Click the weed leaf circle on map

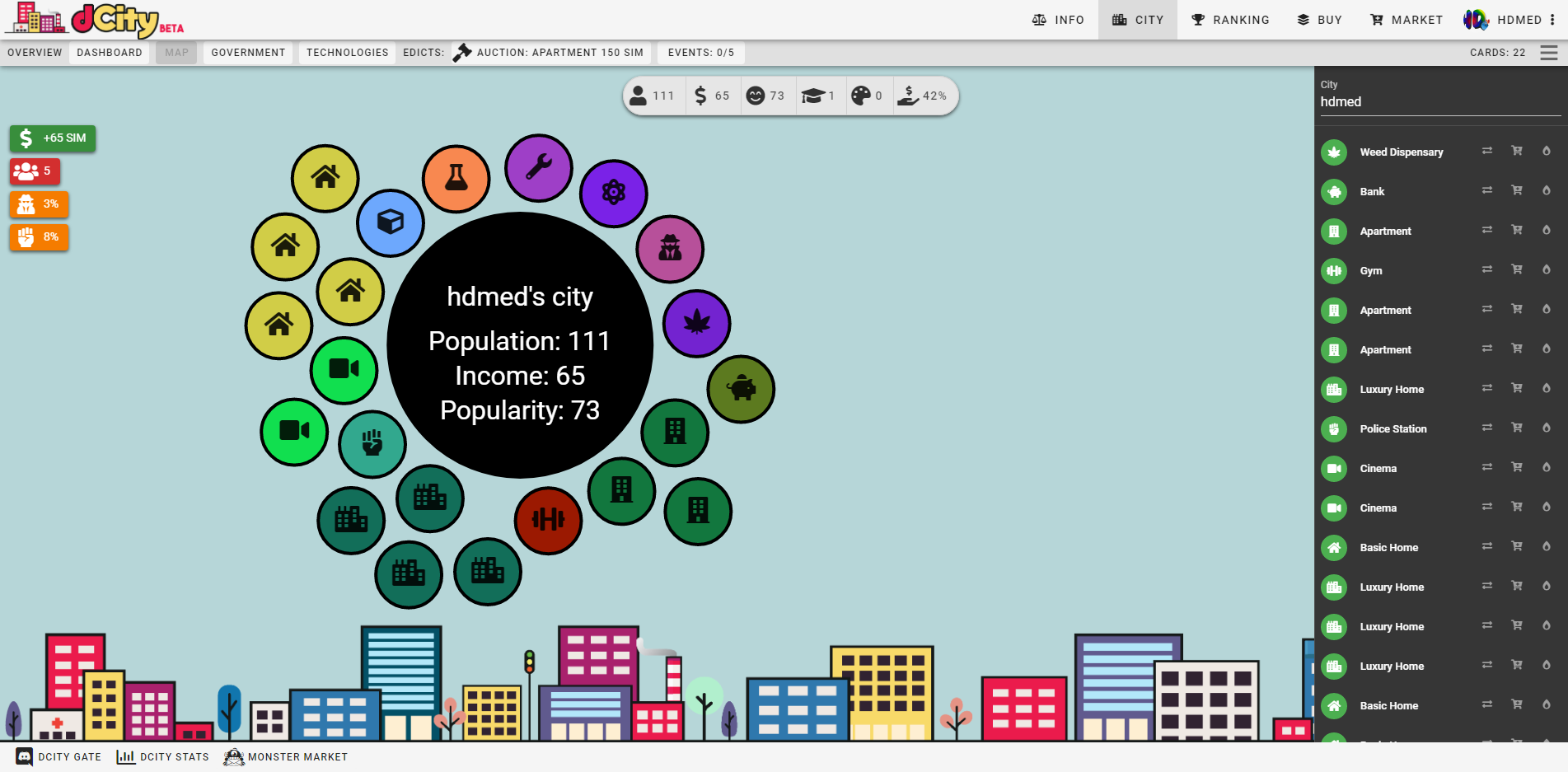[697, 323]
